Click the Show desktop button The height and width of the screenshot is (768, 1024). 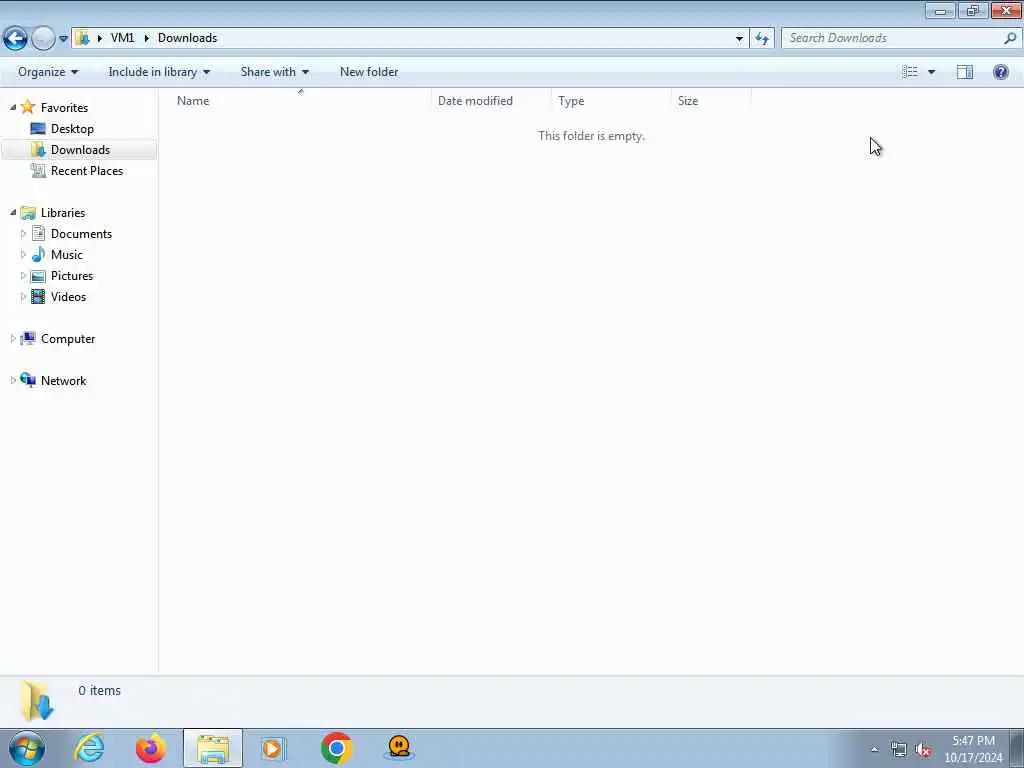pos(1017,748)
